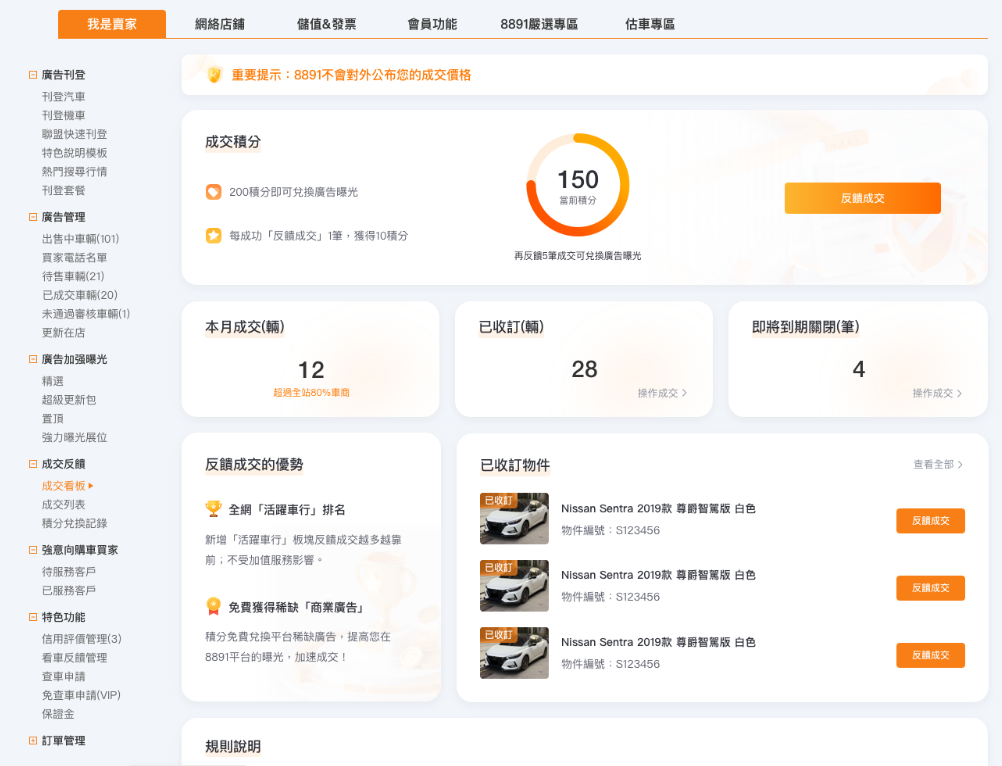Click the lightbulb icon in the important notice
The height and width of the screenshot is (766, 1002).
coord(213,75)
